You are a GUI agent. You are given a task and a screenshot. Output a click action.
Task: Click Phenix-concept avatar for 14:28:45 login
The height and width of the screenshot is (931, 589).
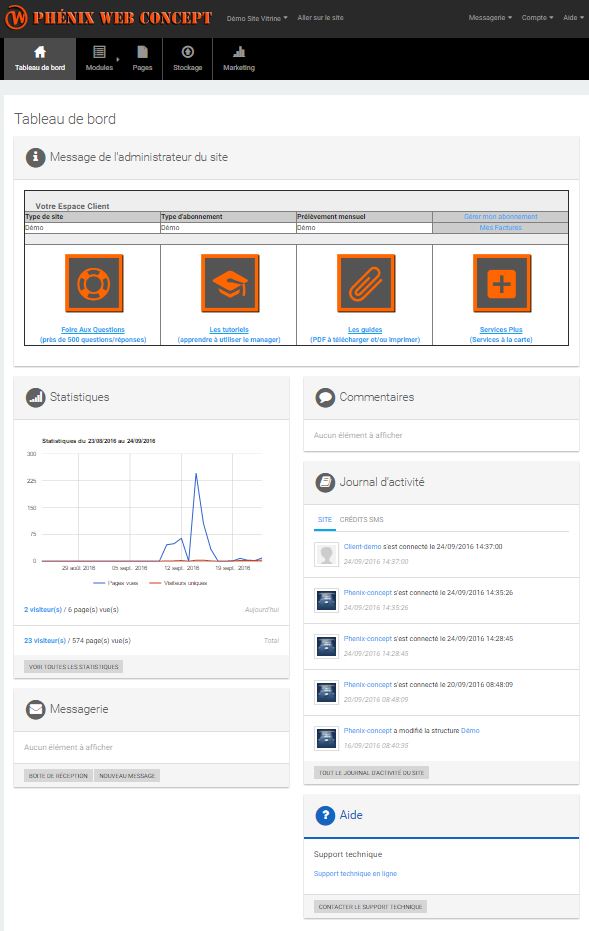326,646
